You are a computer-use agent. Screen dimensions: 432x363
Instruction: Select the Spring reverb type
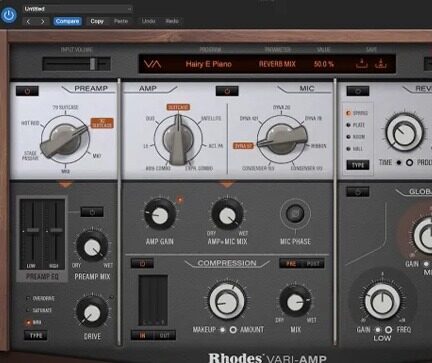click(x=357, y=113)
